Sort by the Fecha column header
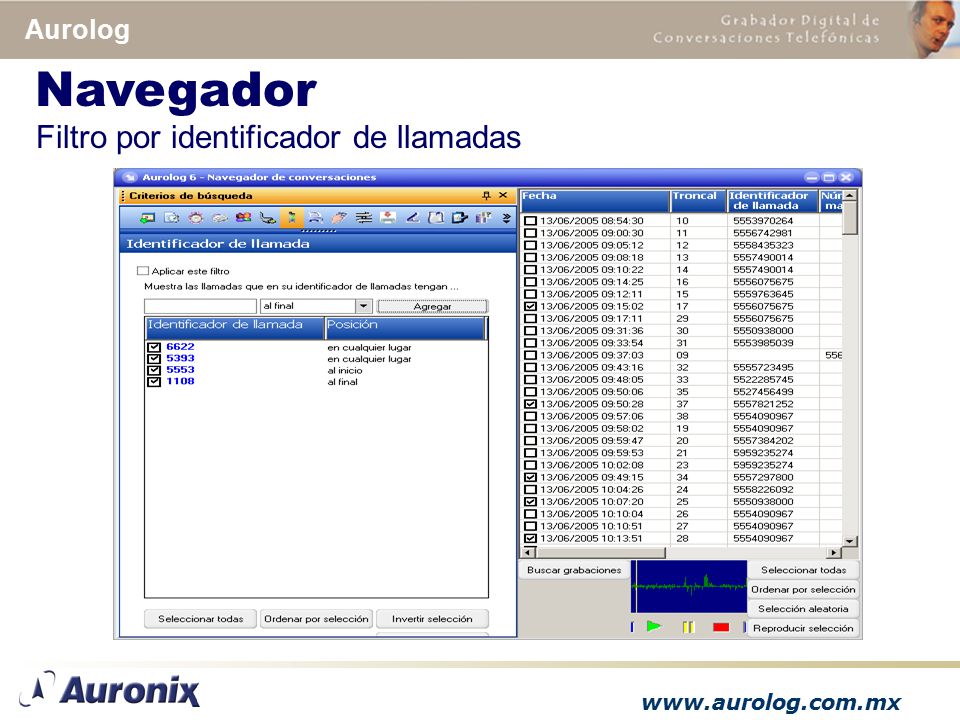This screenshot has width=960, height=720. click(594, 201)
